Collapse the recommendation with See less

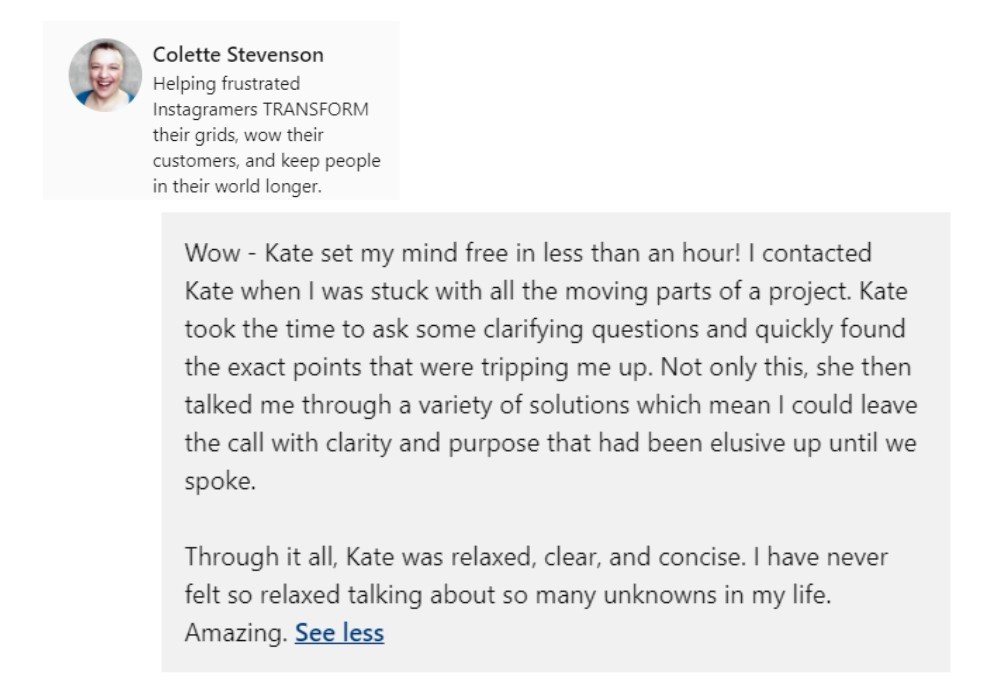tap(339, 632)
